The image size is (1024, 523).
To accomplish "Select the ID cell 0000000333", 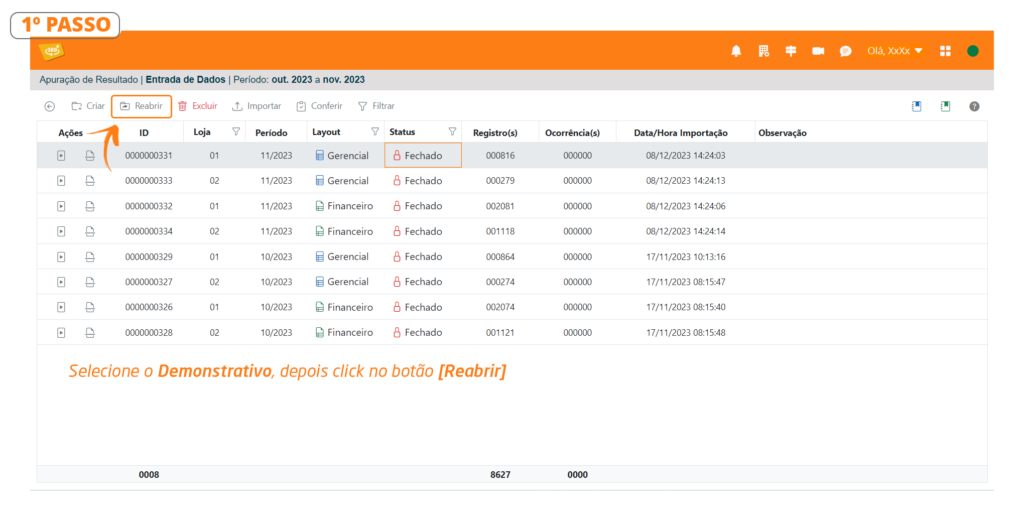I will (149, 181).
